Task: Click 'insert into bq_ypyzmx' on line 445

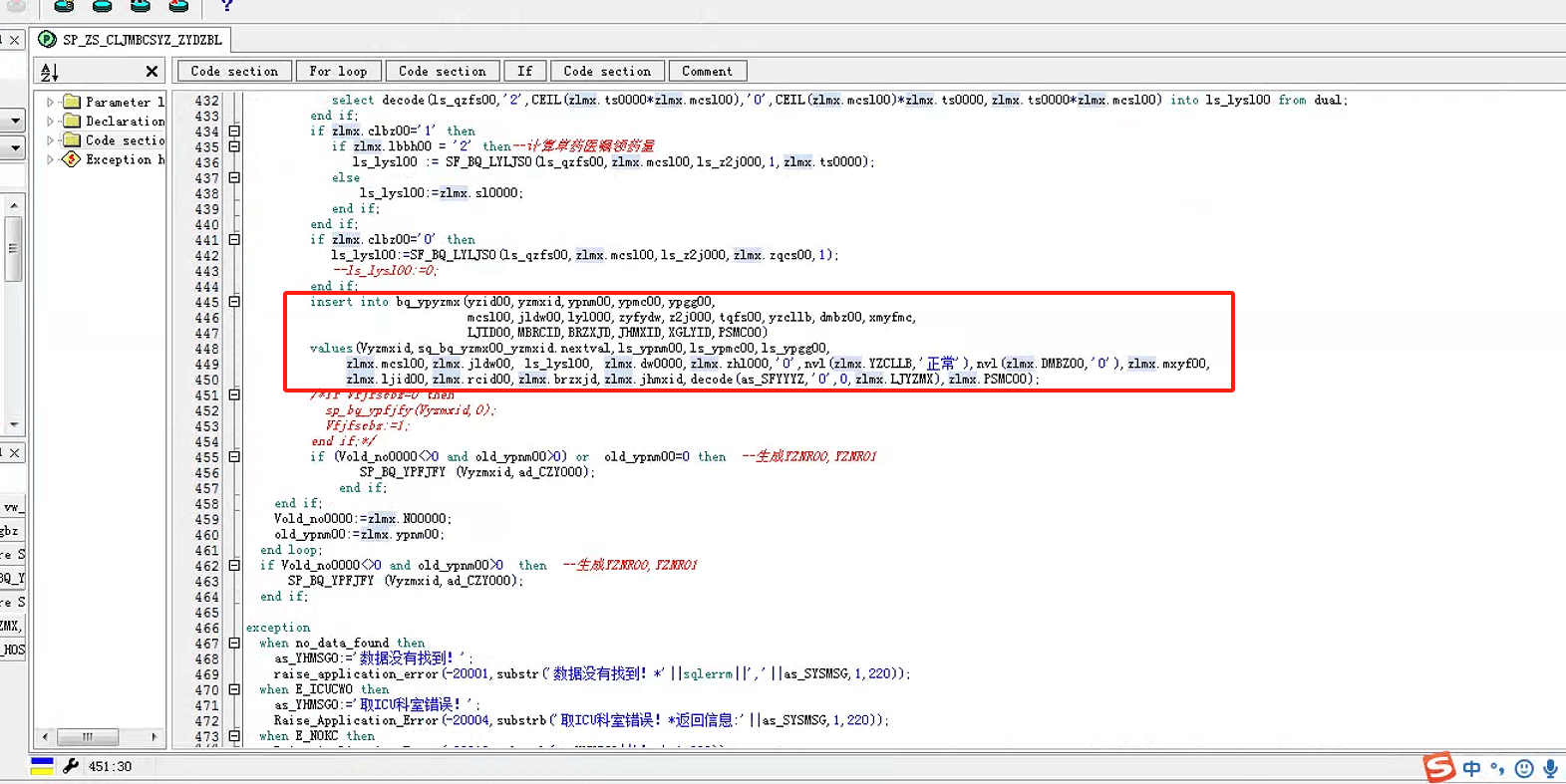Action: point(385,302)
